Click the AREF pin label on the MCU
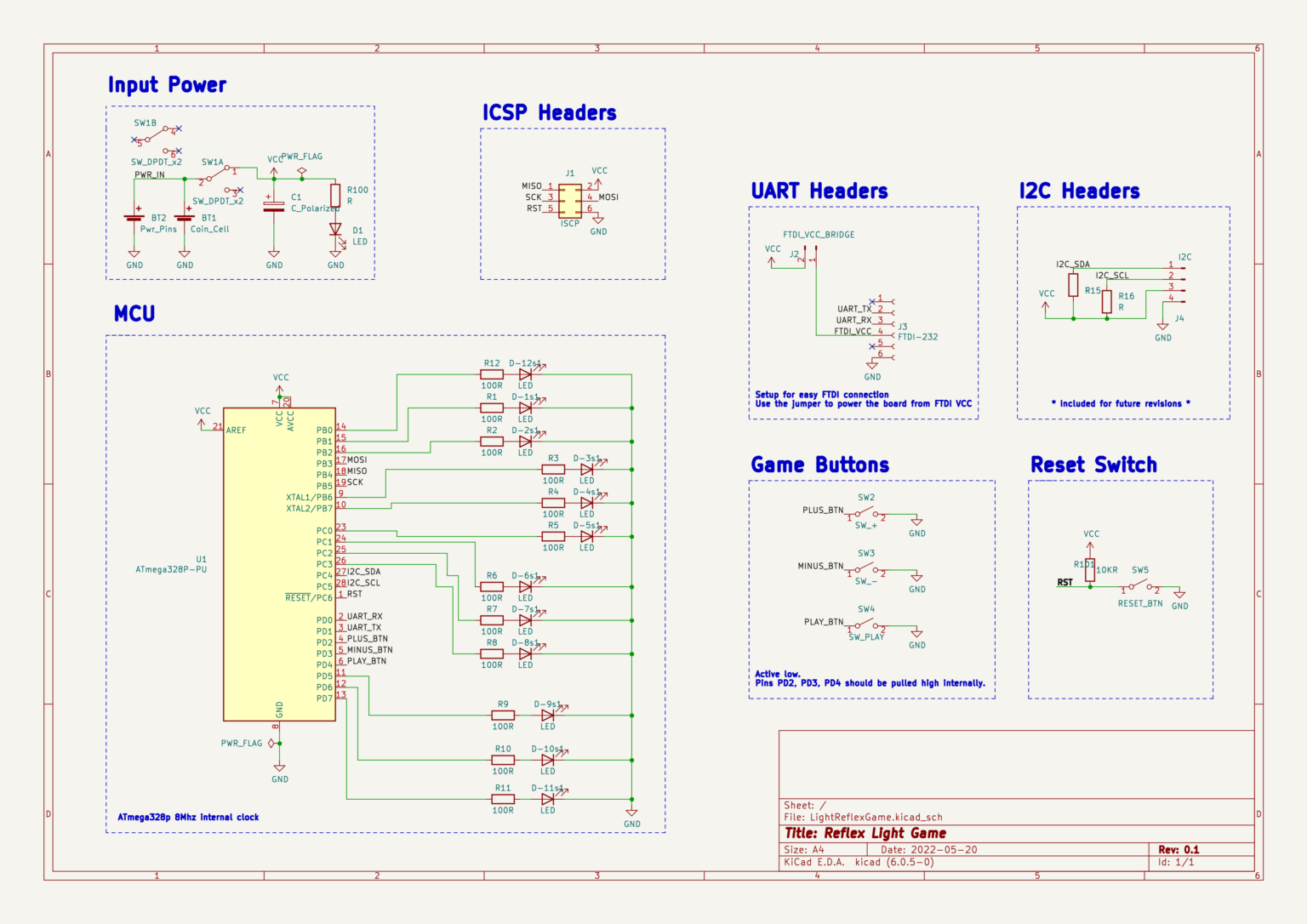 coord(236,431)
